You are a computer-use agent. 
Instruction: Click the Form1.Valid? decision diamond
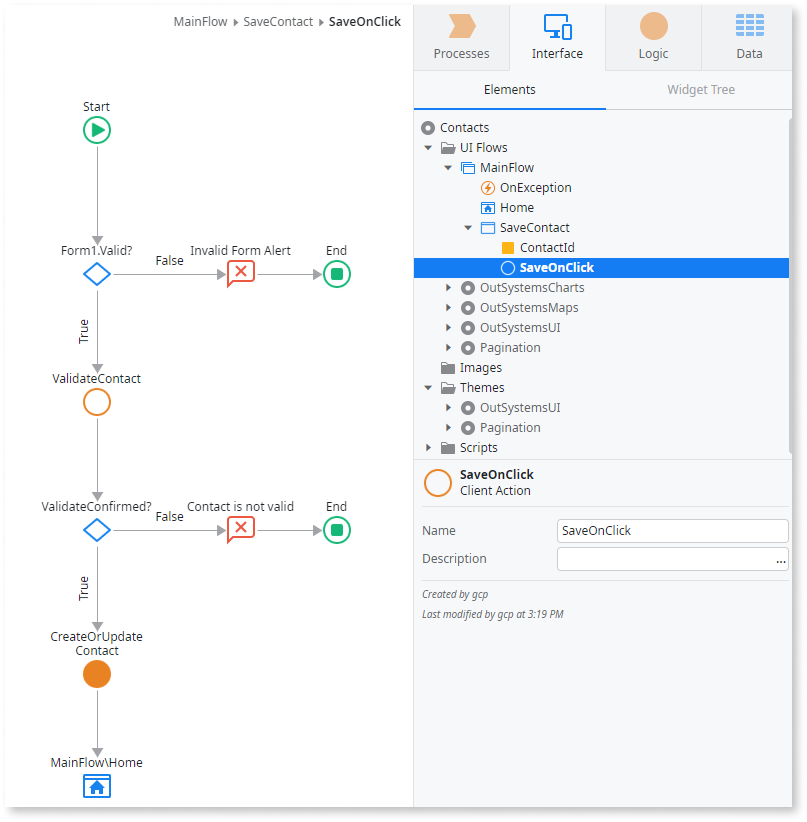(x=96, y=273)
